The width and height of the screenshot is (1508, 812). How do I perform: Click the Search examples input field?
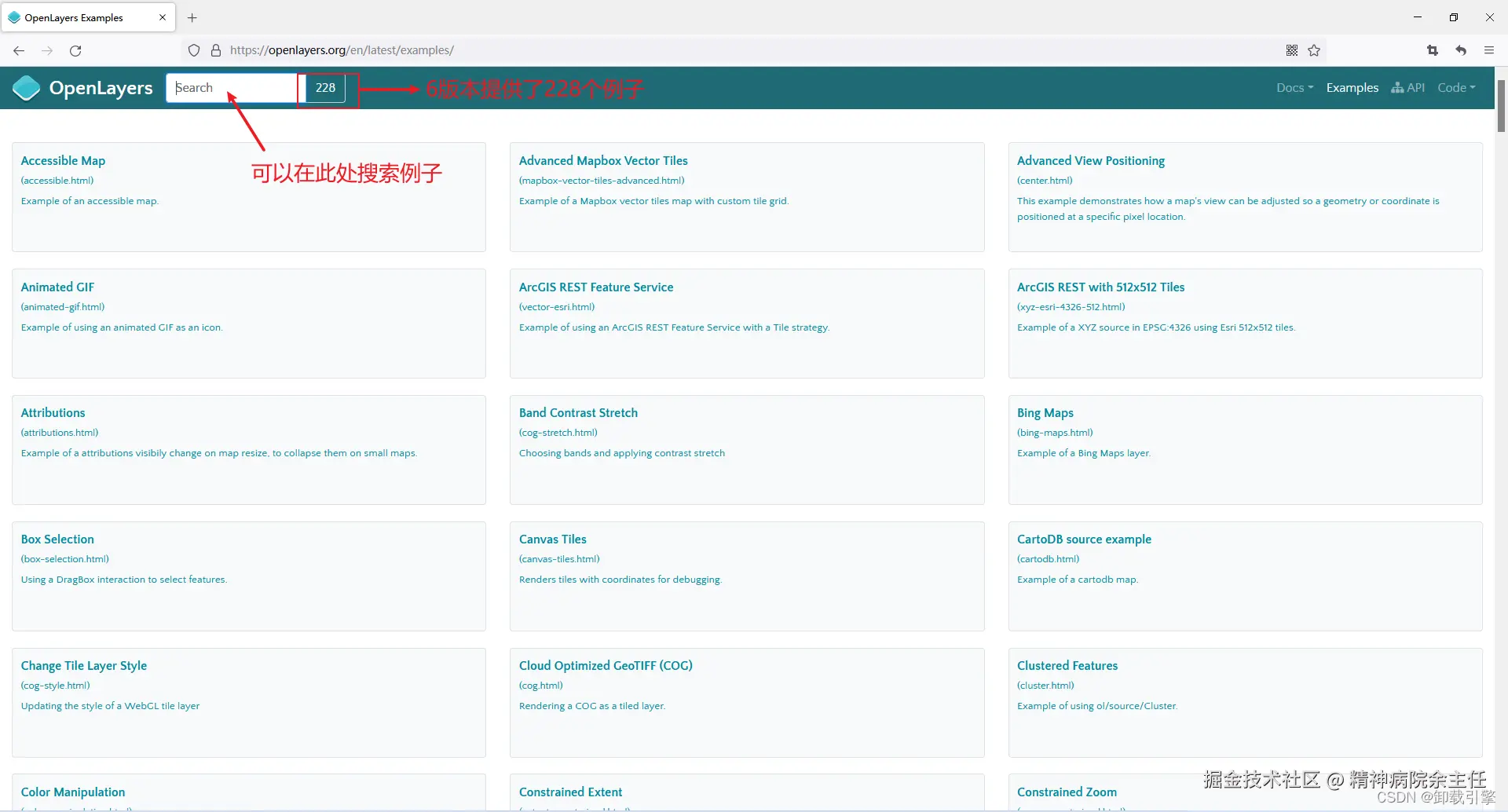[232, 88]
